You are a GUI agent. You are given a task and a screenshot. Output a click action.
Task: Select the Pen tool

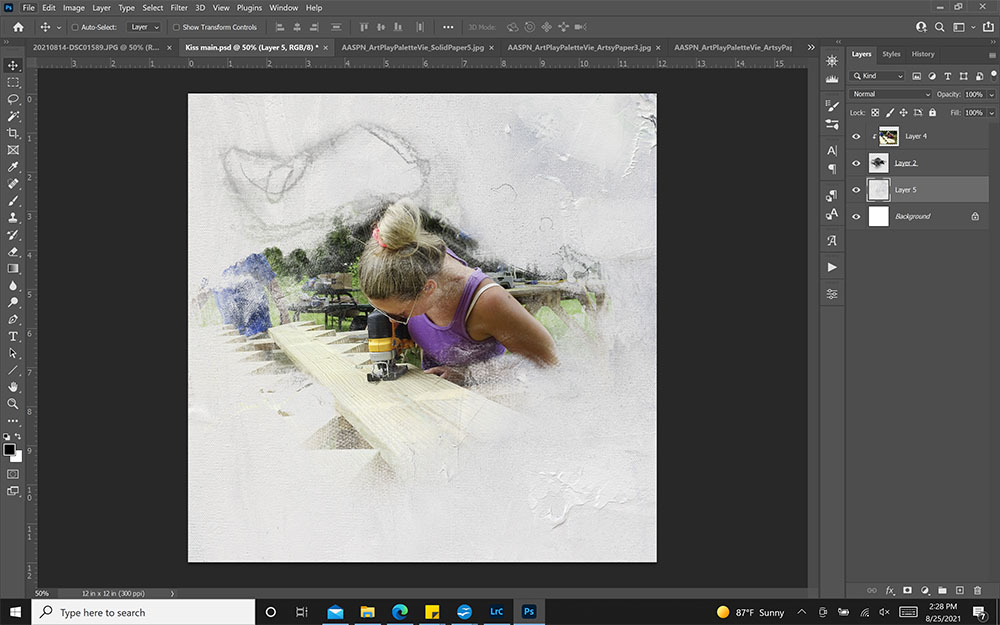tap(13, 319)
